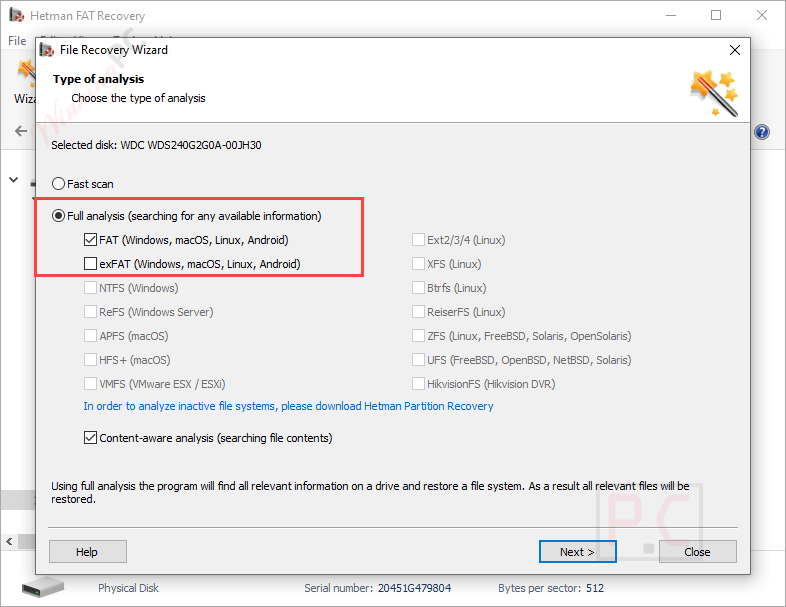This screenshot has height=607, width=786.
Task: Select the Full analysis radio button
Action: coord(59,216)
